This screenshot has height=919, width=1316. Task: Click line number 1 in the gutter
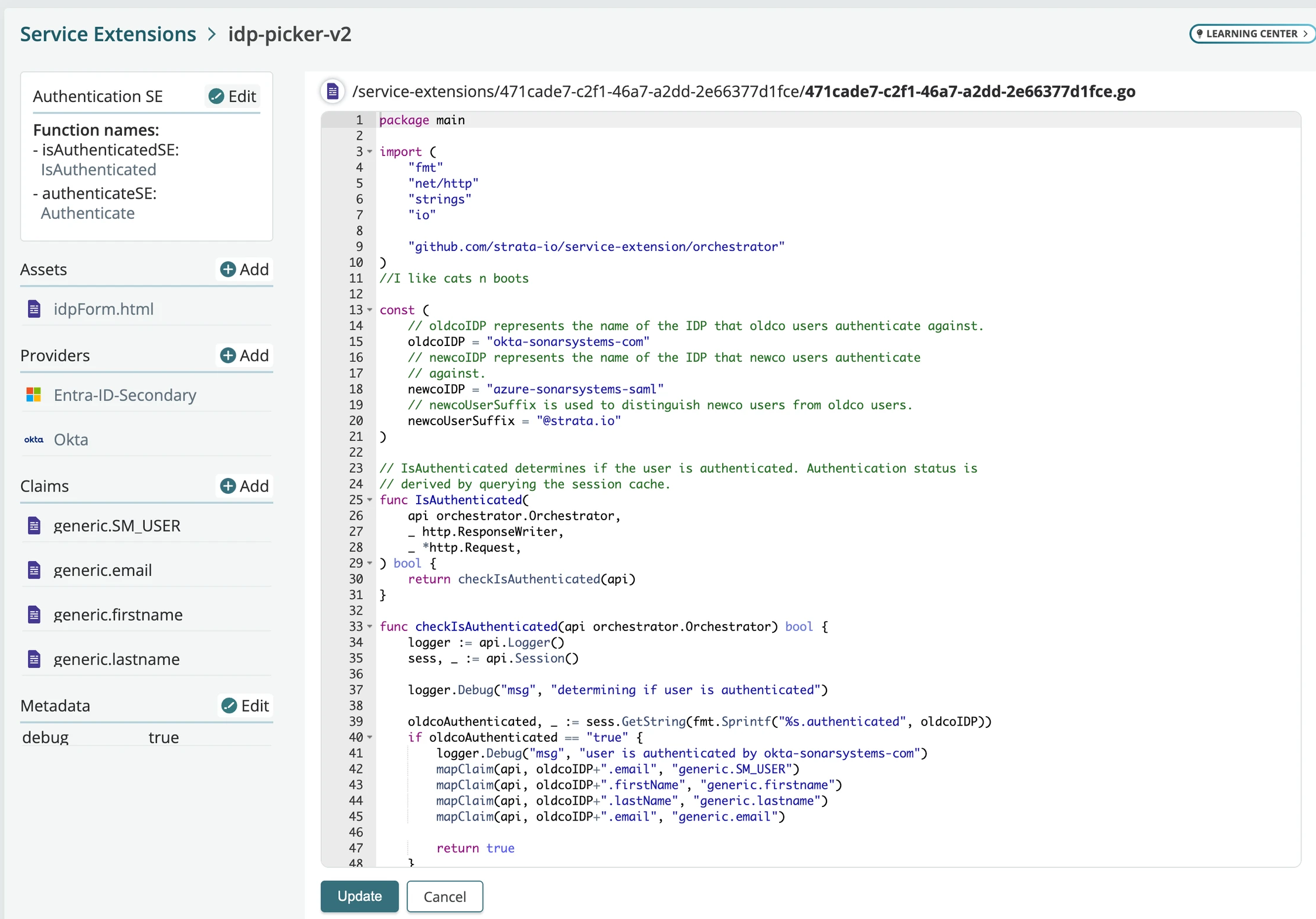pyautogui.click(x=359, y=120)
